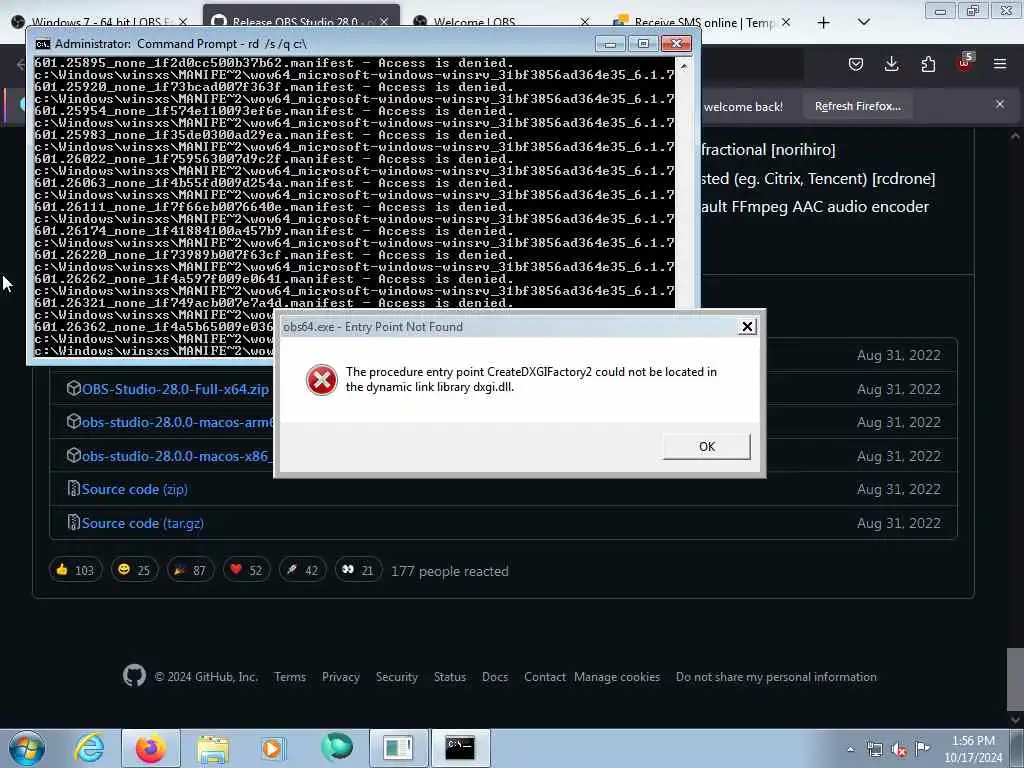This screenshot has width=1024, height=768.
Task: Open Windows Media Player from taskbar
Action: (x=272, y=748)
